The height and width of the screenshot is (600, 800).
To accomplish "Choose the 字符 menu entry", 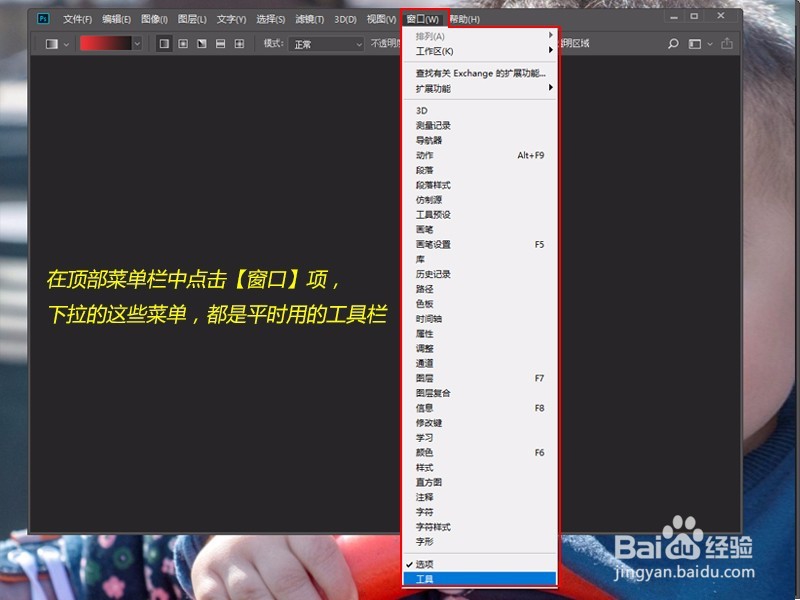I will 480,512.
